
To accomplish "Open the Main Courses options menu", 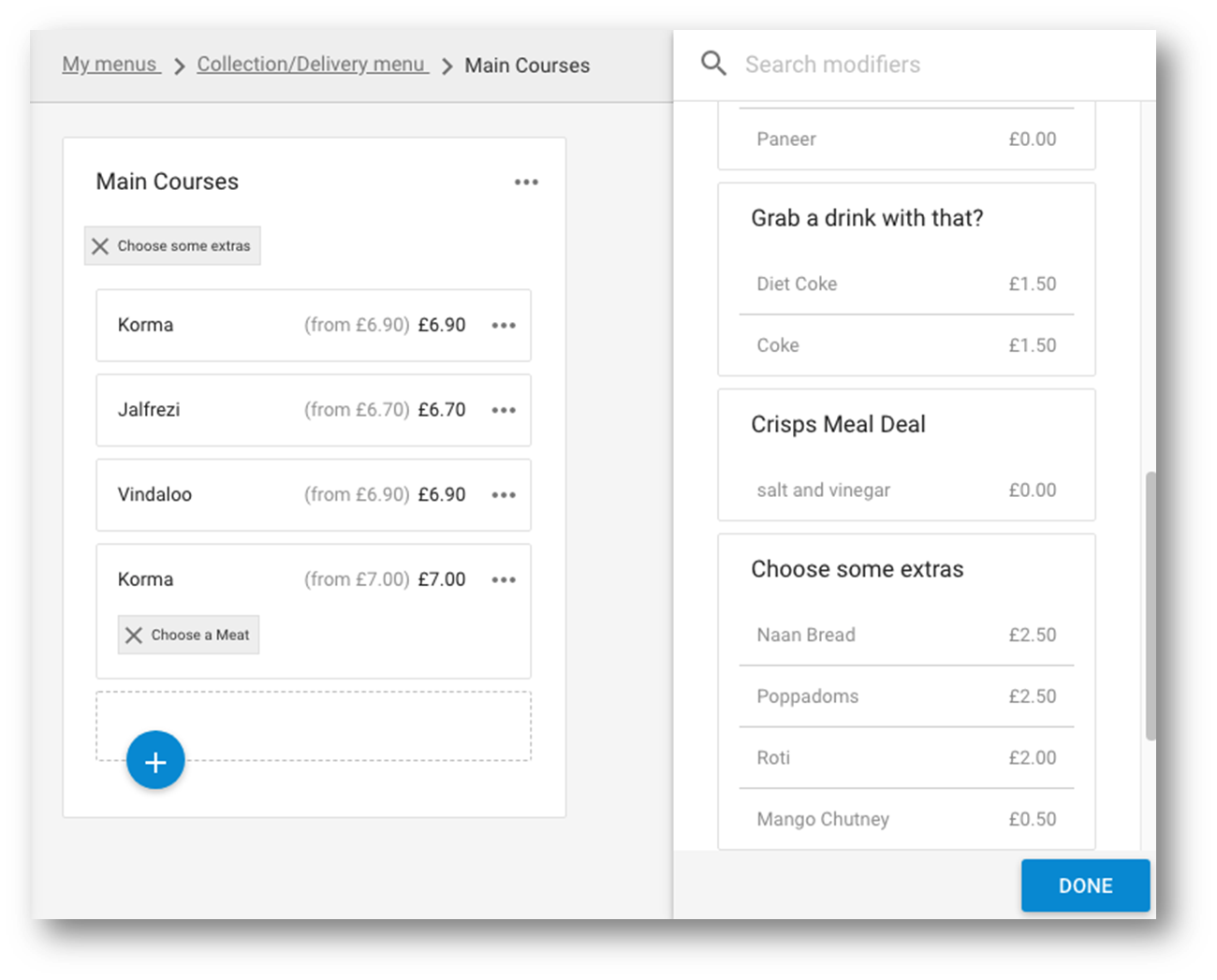I will pyautogui.click(x=526, y=182).
